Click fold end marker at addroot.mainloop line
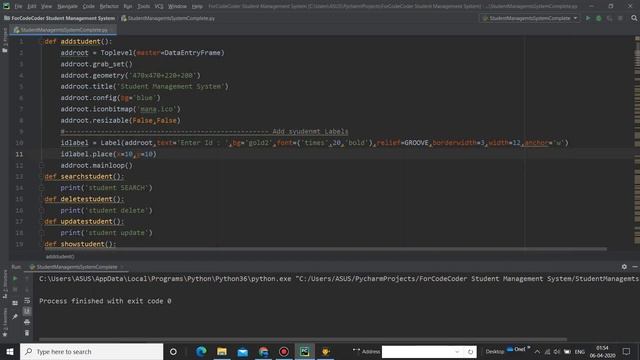Viewport: 640px width, 360px height. (x=41, y=165)
